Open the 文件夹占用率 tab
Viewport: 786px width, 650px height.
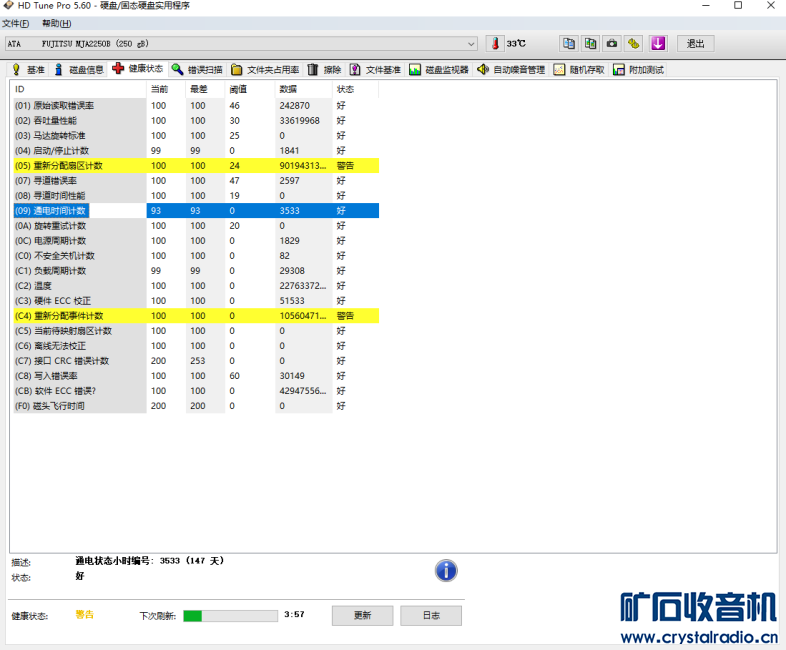coord(265,70)
